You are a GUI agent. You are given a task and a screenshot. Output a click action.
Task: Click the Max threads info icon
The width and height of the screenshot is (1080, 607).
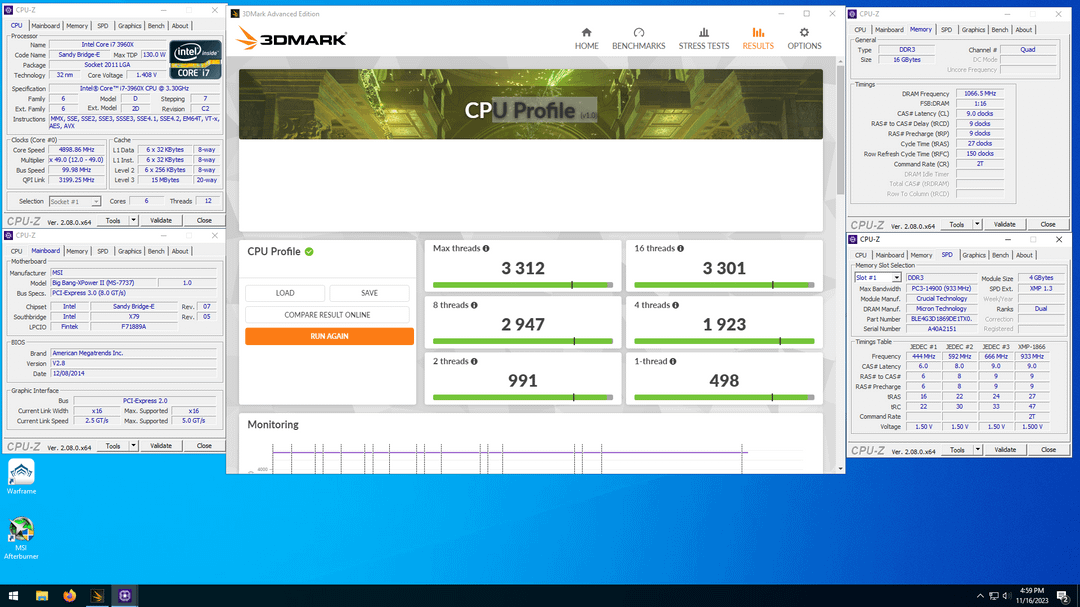tap(486, 249)
